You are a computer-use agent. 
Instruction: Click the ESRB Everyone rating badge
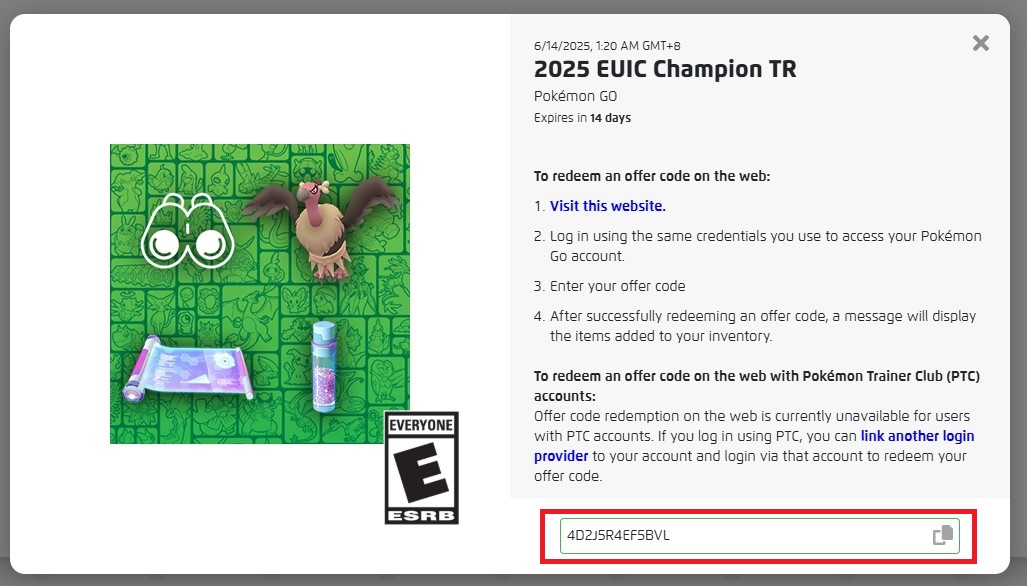point(421,467)
